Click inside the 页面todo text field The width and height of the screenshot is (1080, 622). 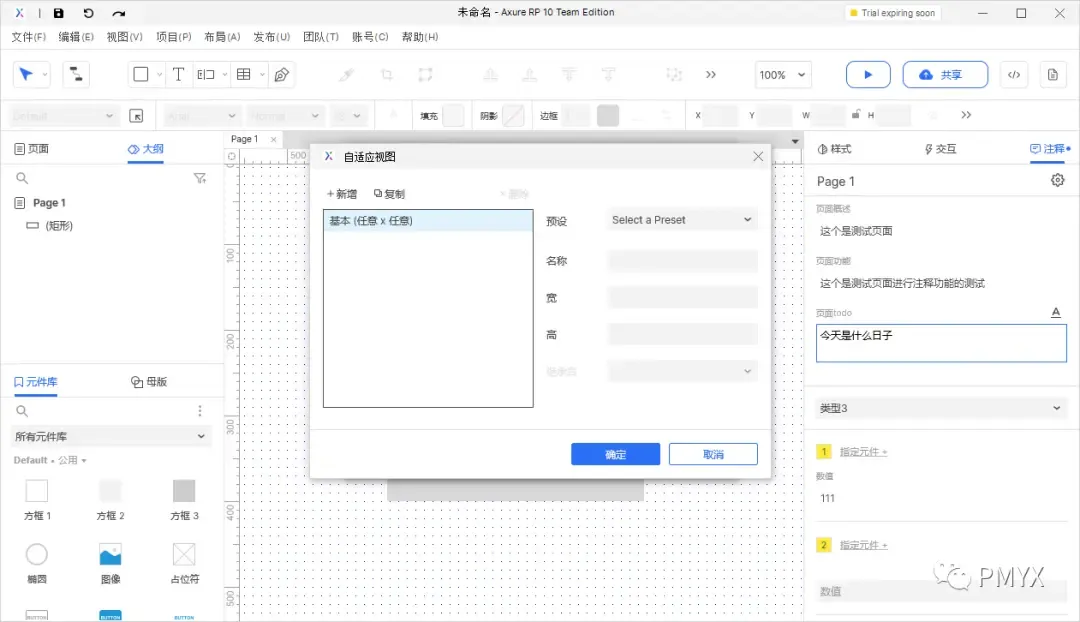[x=938, y=343]
